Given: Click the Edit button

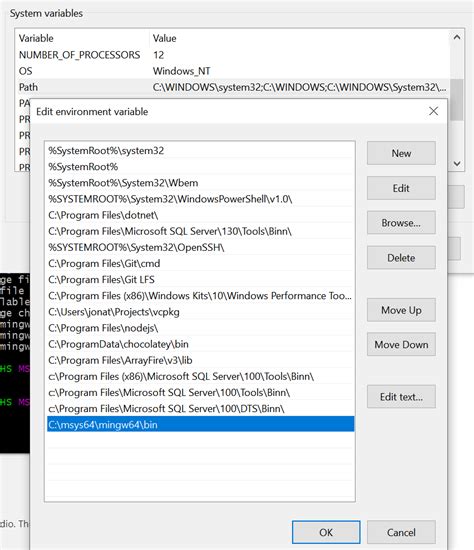Looking at the screenshot, I should tap(401, 188).
